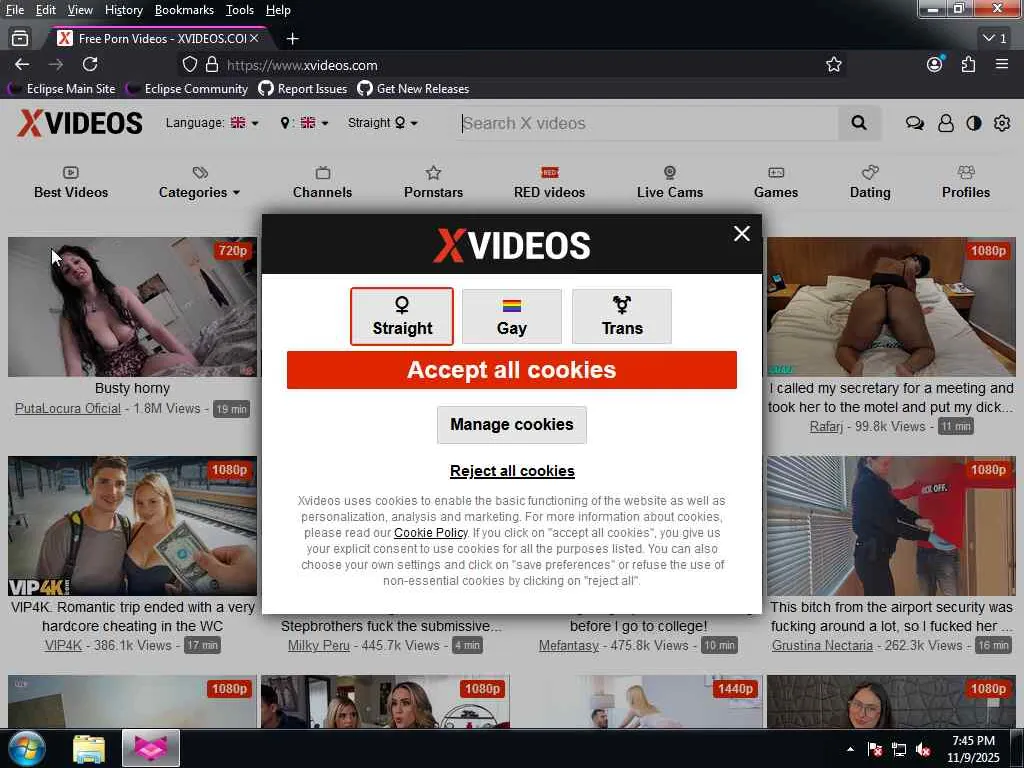The height and width of the screenshot is (768, 1024).
Task: Open the Action Center flag icon
Action: (874, 749)
